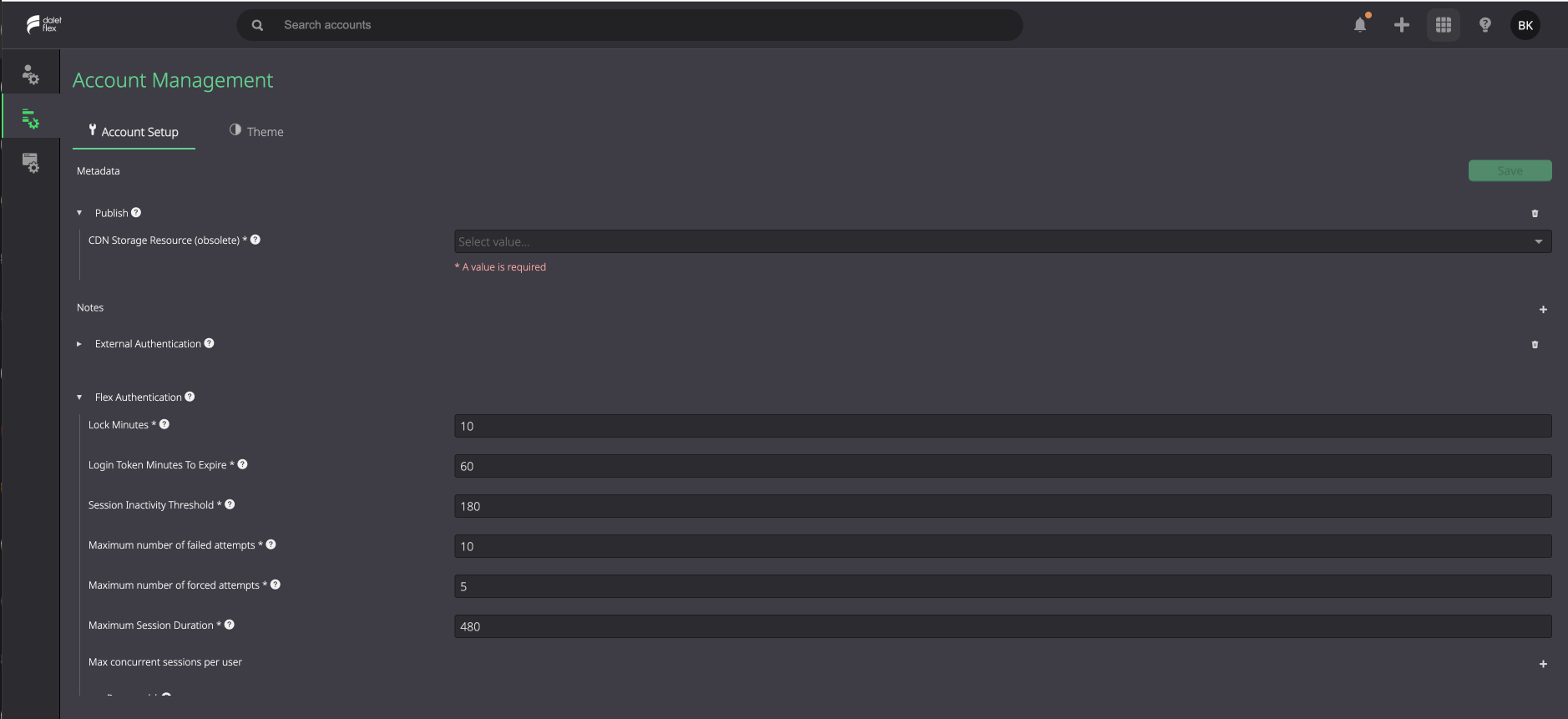Add Max concurrent sessions per user value
The height and width of the screenshot is (719, 1568).
[x=1543, y=665]
